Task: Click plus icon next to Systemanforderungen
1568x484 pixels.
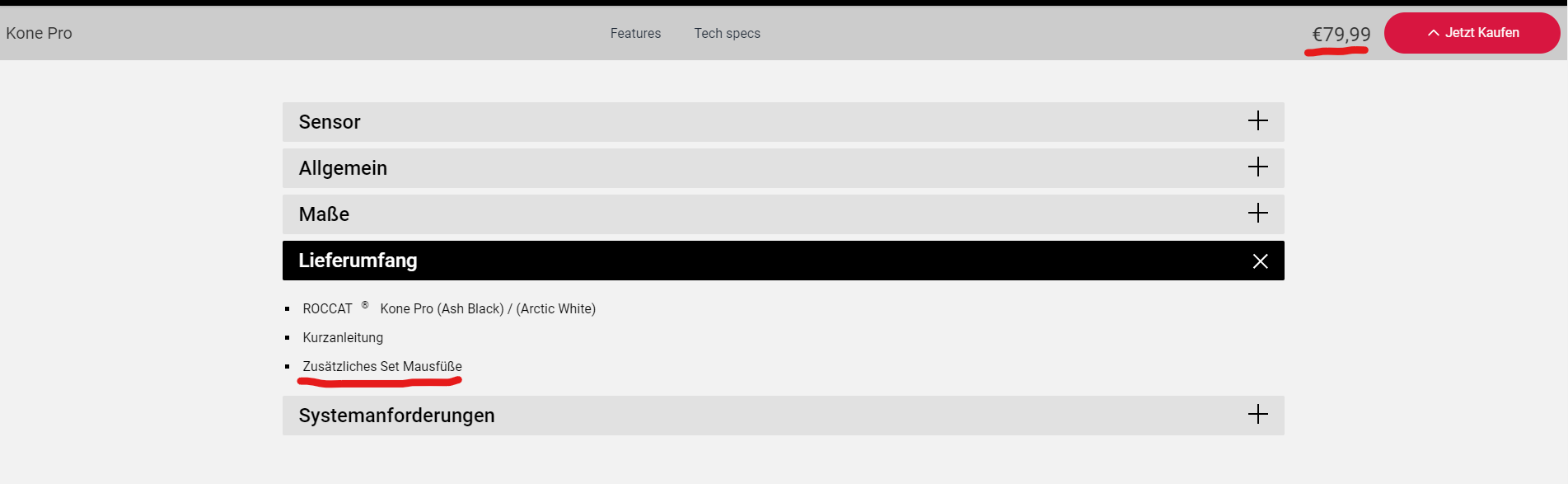Action: click(x=1257, y=415)
